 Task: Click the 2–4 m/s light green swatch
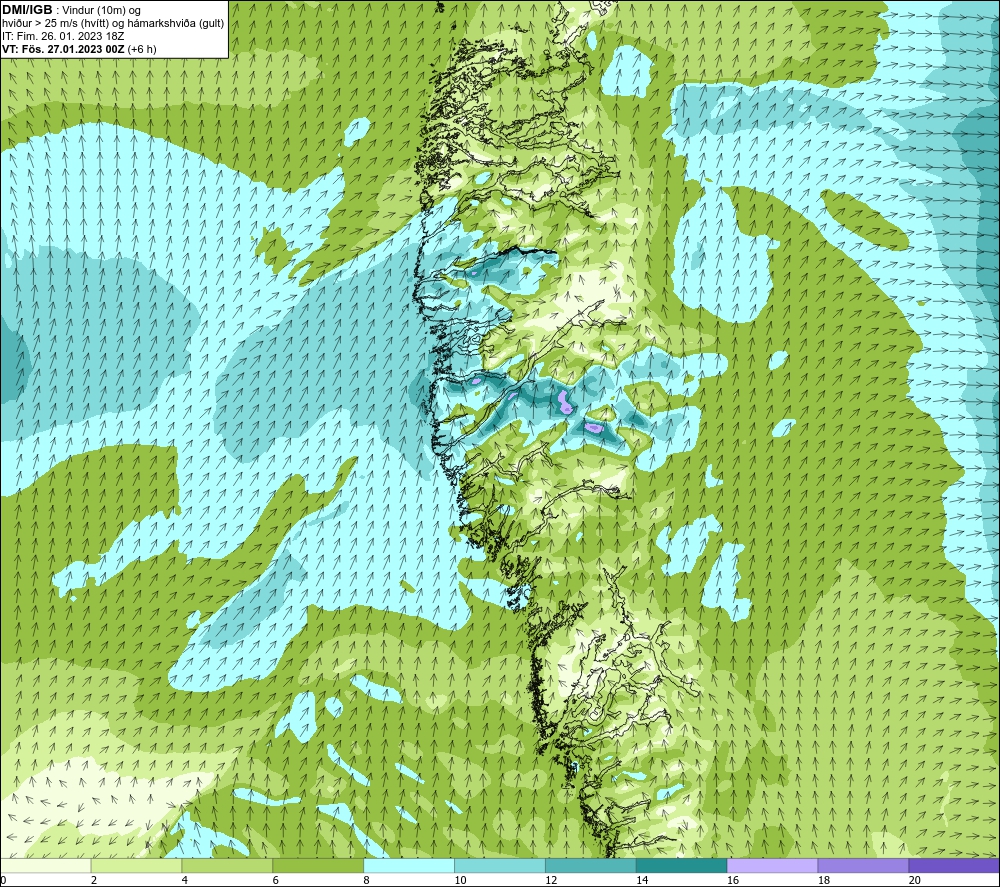pos(136,866)
